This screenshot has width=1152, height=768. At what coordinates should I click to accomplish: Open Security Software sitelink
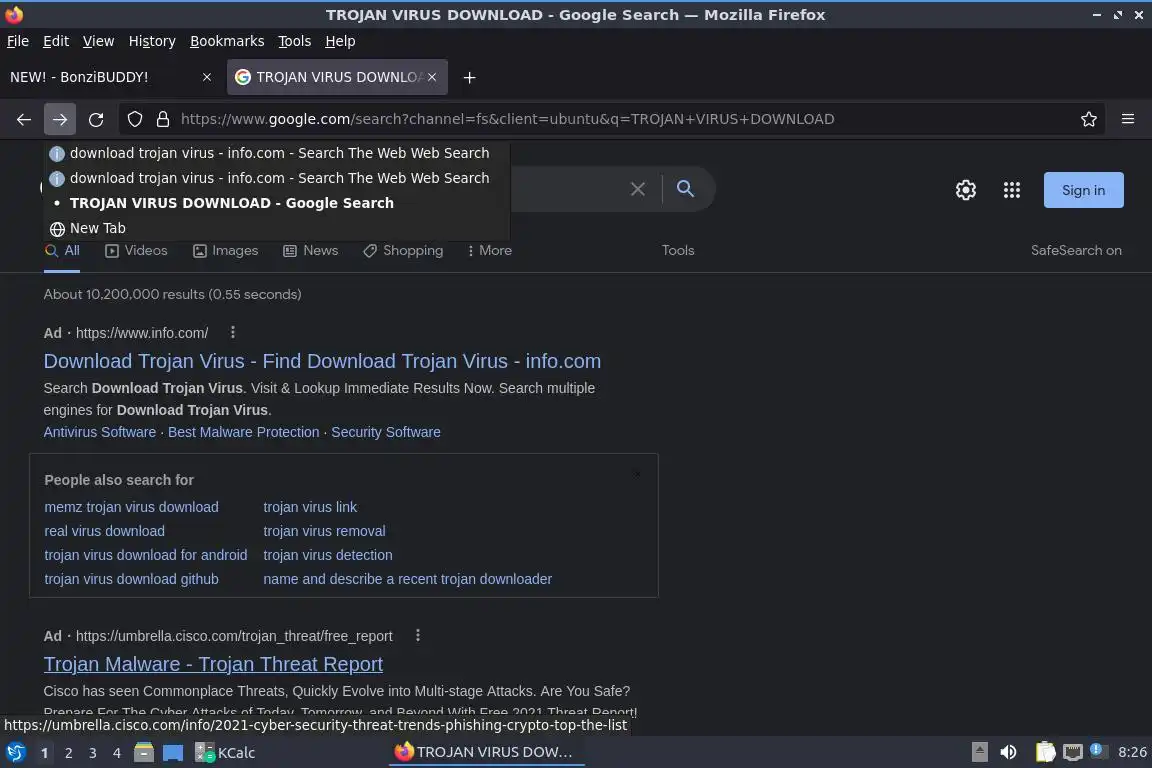(x=386, y=432)
